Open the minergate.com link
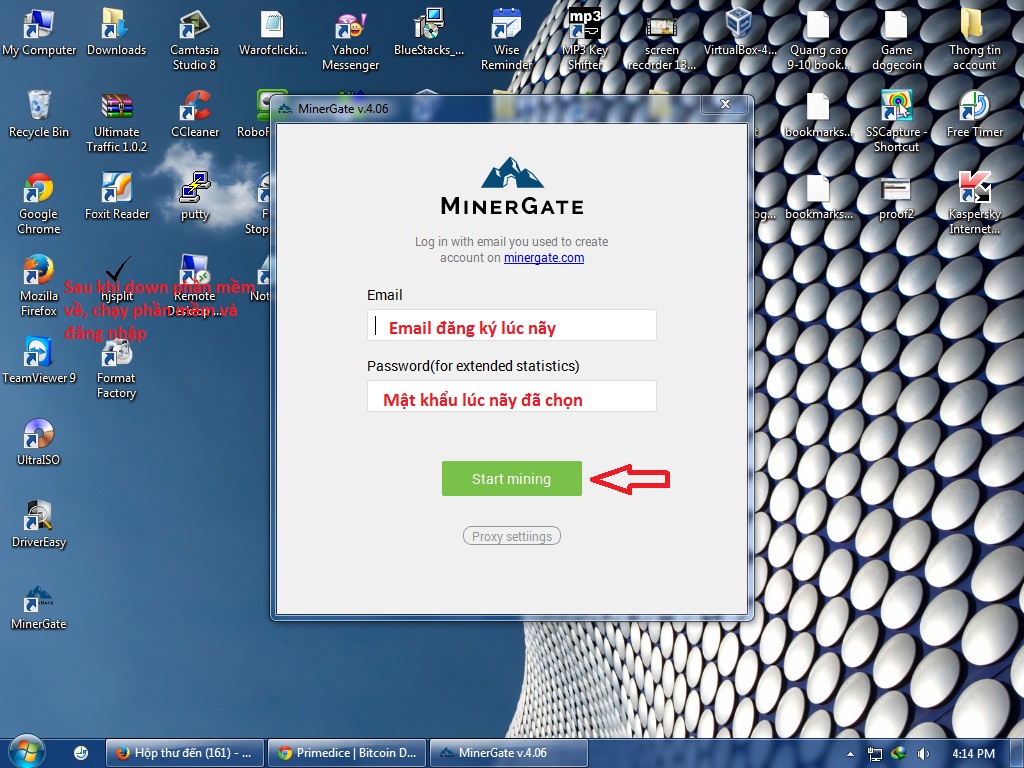The width and height of the screenshot is (1024, 768). pyautogui.click(x=544, y=258)
